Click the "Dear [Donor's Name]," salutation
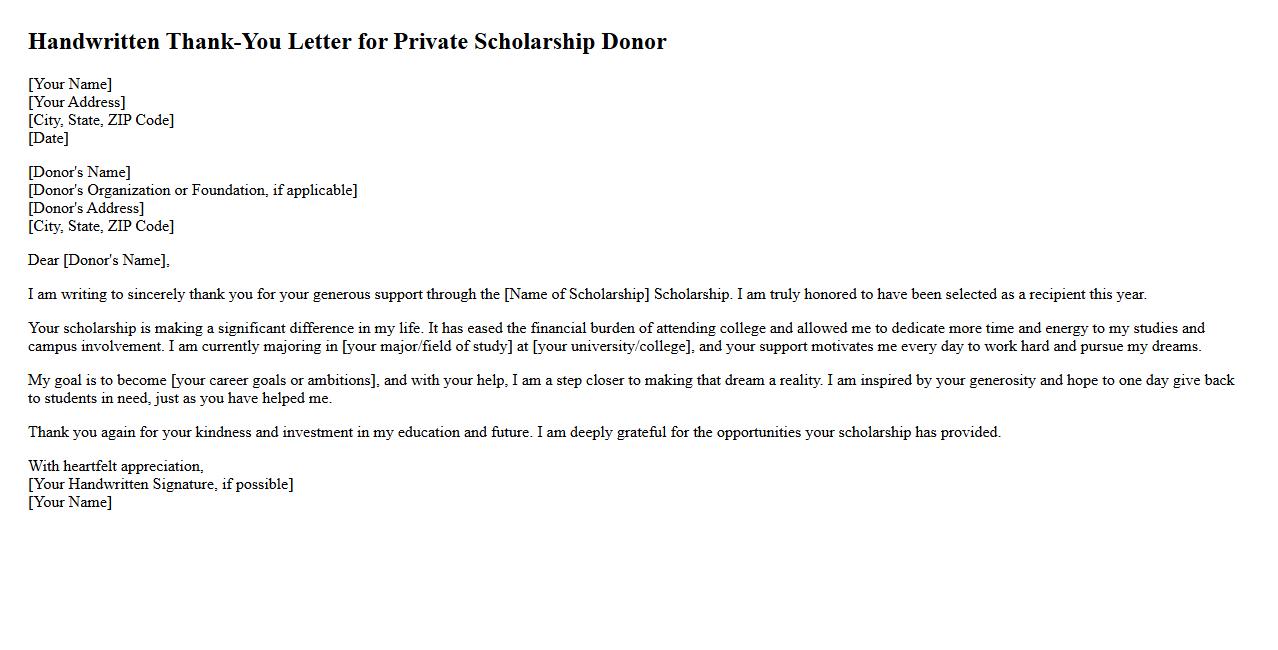This screenshot has width=1278, height=650. pos(99,260)
